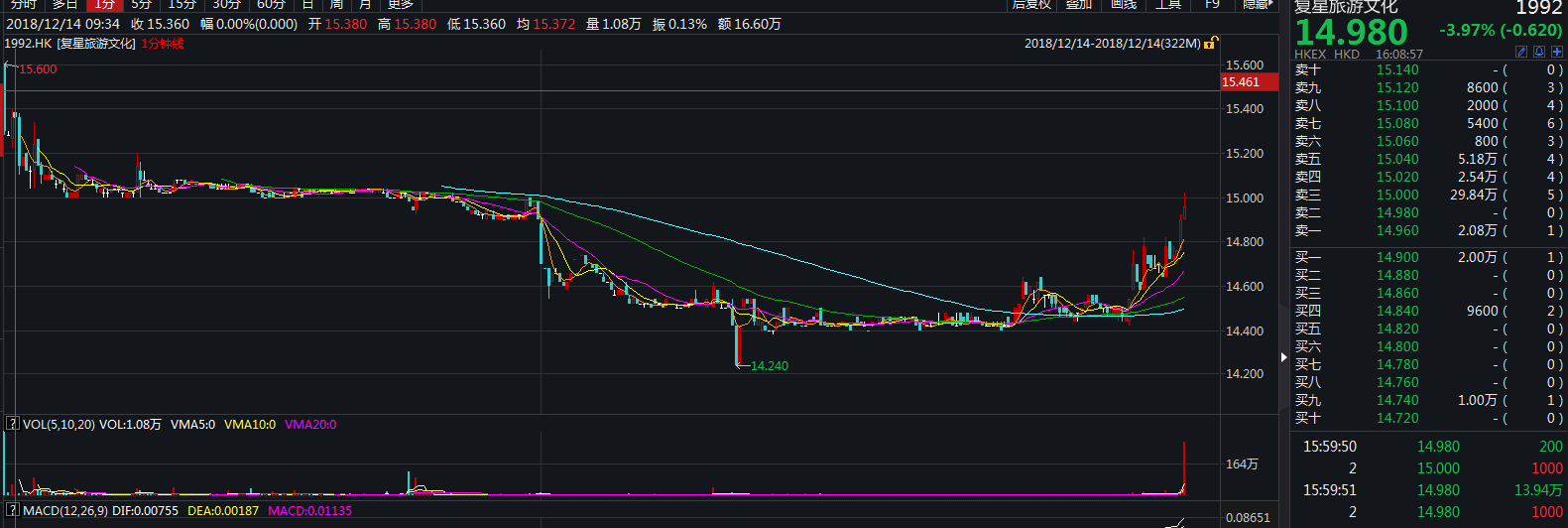Viewport: 1568px width, 528px height.
Task: Click the 卖九 ask row at 15.120
Action: [x=1428, y=87]
